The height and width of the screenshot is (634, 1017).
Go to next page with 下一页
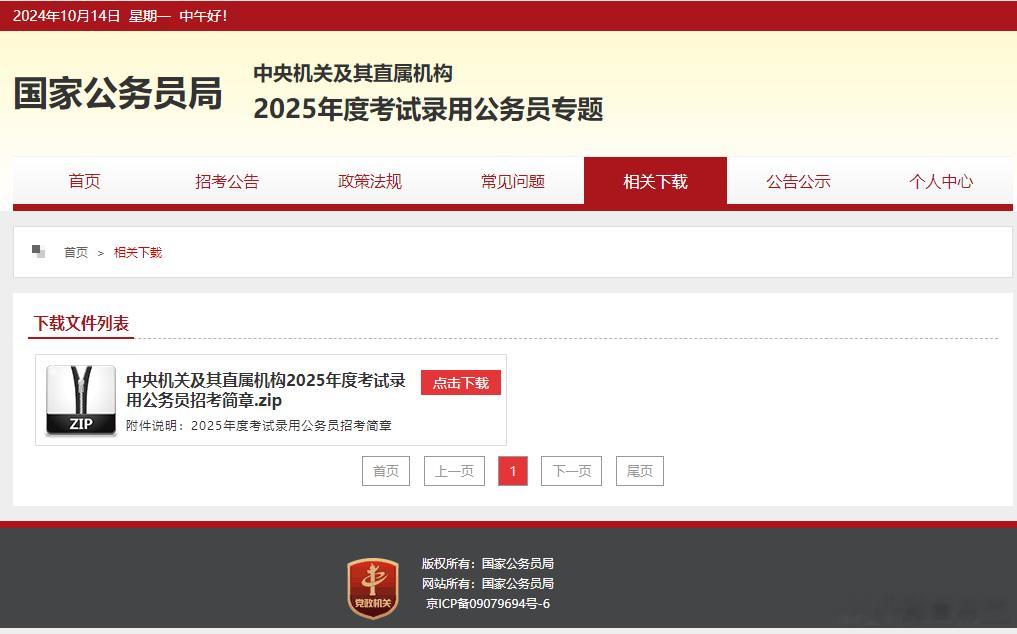point(571,471)
